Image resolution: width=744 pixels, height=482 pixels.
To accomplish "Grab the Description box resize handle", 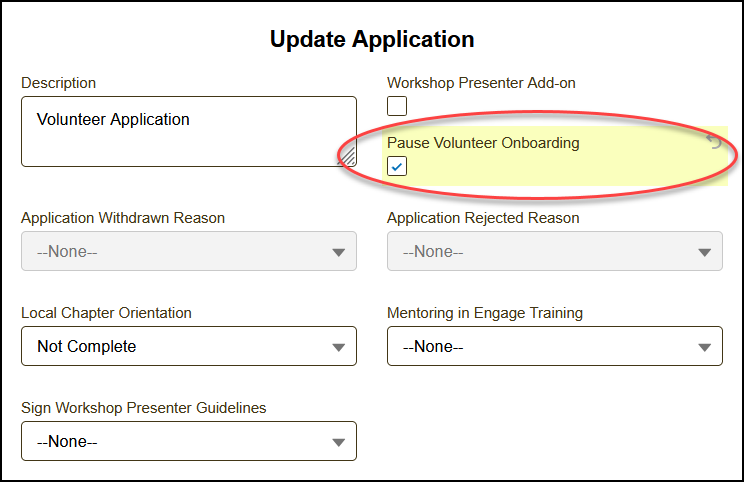I will [x=348, y=157].
